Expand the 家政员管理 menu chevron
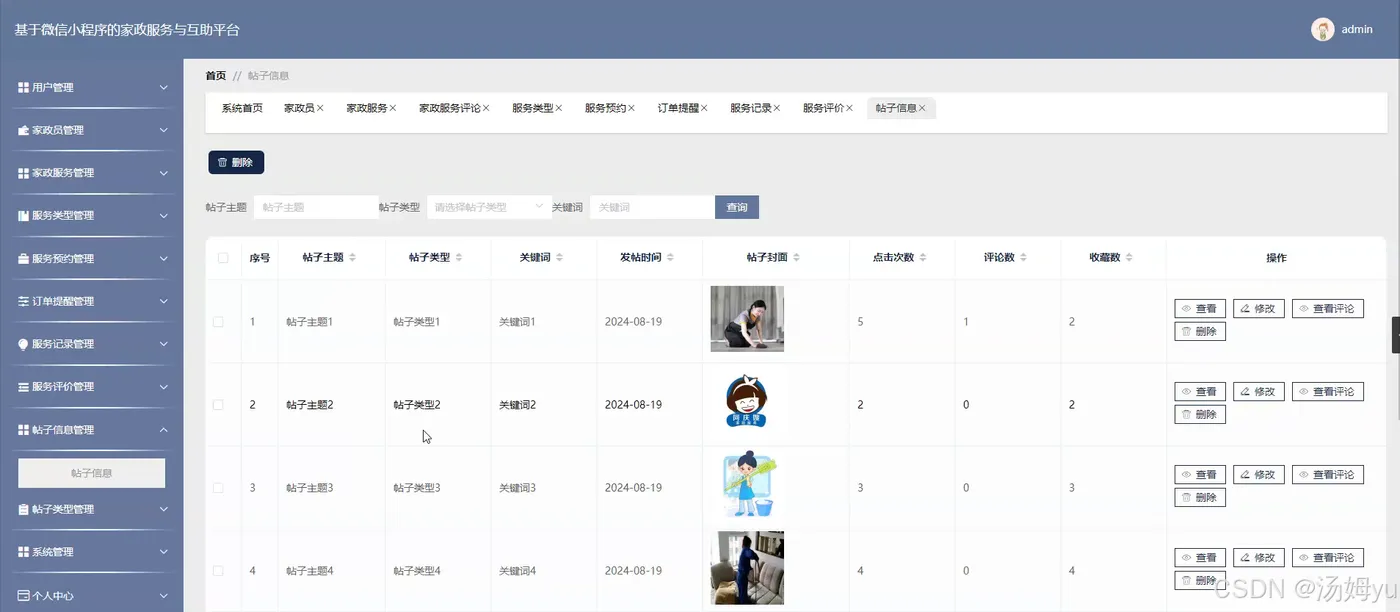Screen dimensions: 1400x612 [164, 131]
